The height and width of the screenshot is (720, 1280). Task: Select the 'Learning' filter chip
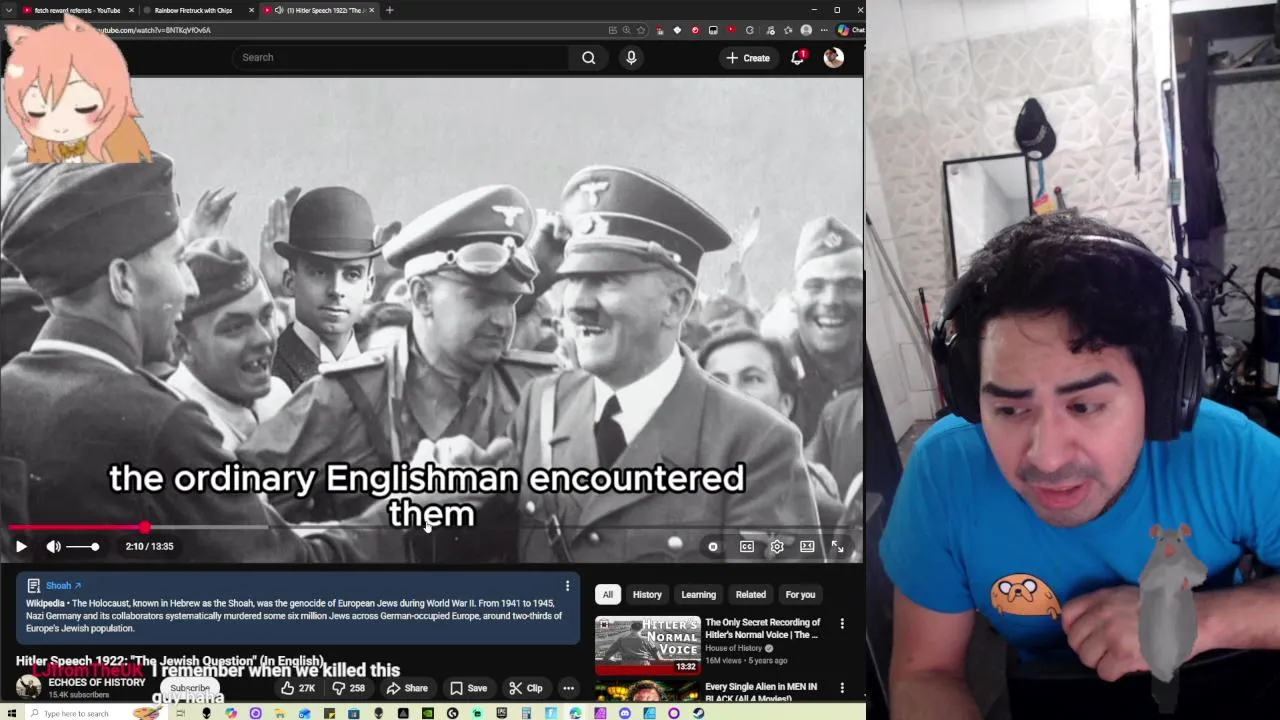point(698,594)
